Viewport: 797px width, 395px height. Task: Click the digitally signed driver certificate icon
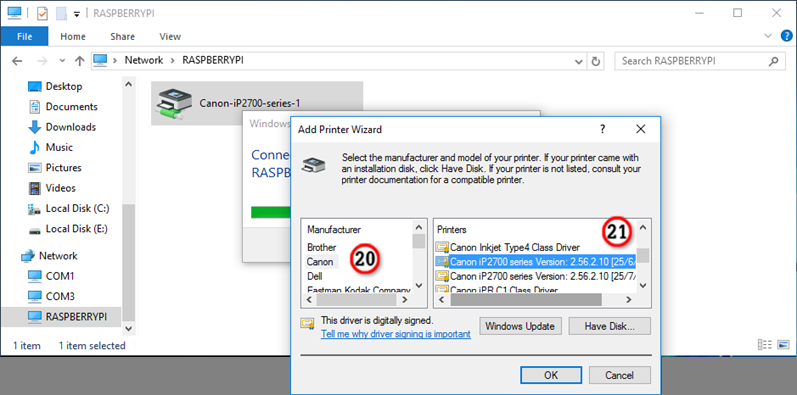(x=308, y=323)
